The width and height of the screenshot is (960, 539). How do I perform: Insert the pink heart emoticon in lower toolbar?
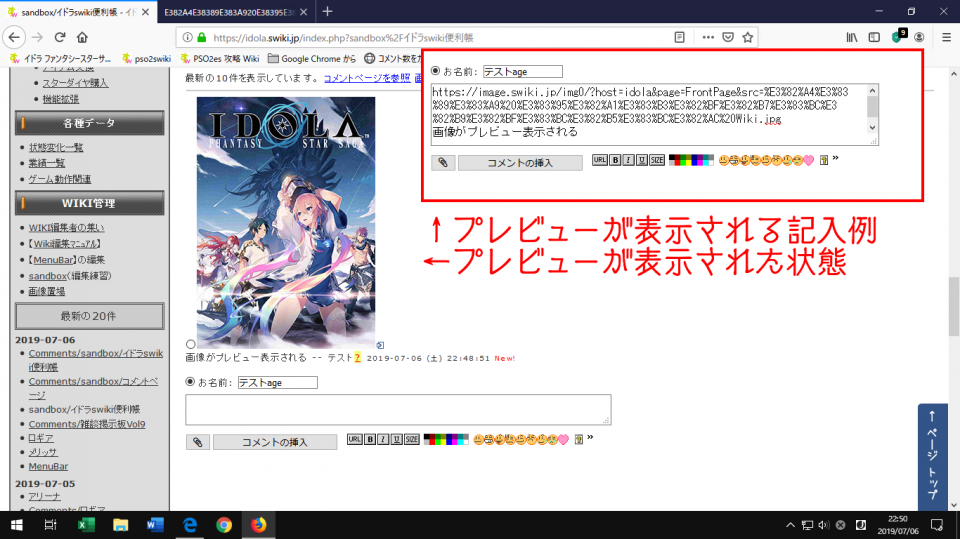(563, 440)
